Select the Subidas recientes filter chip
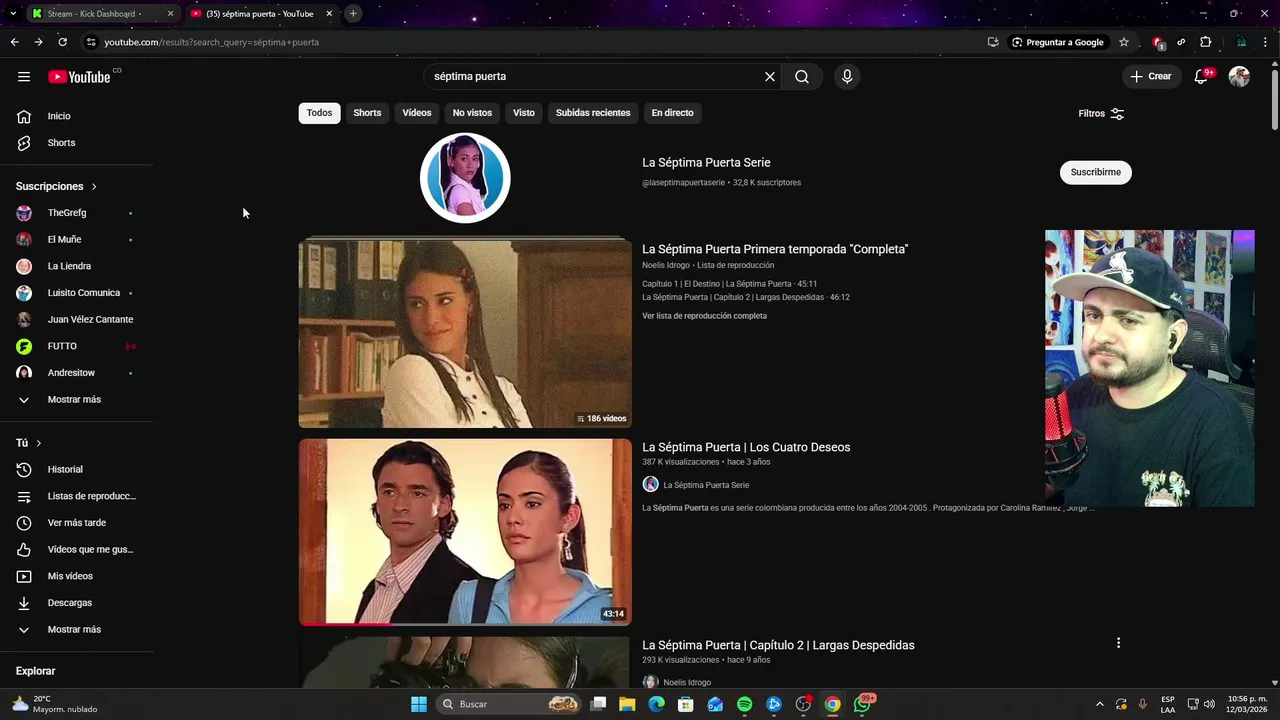1280x720 pixels. tap(593, 113)
